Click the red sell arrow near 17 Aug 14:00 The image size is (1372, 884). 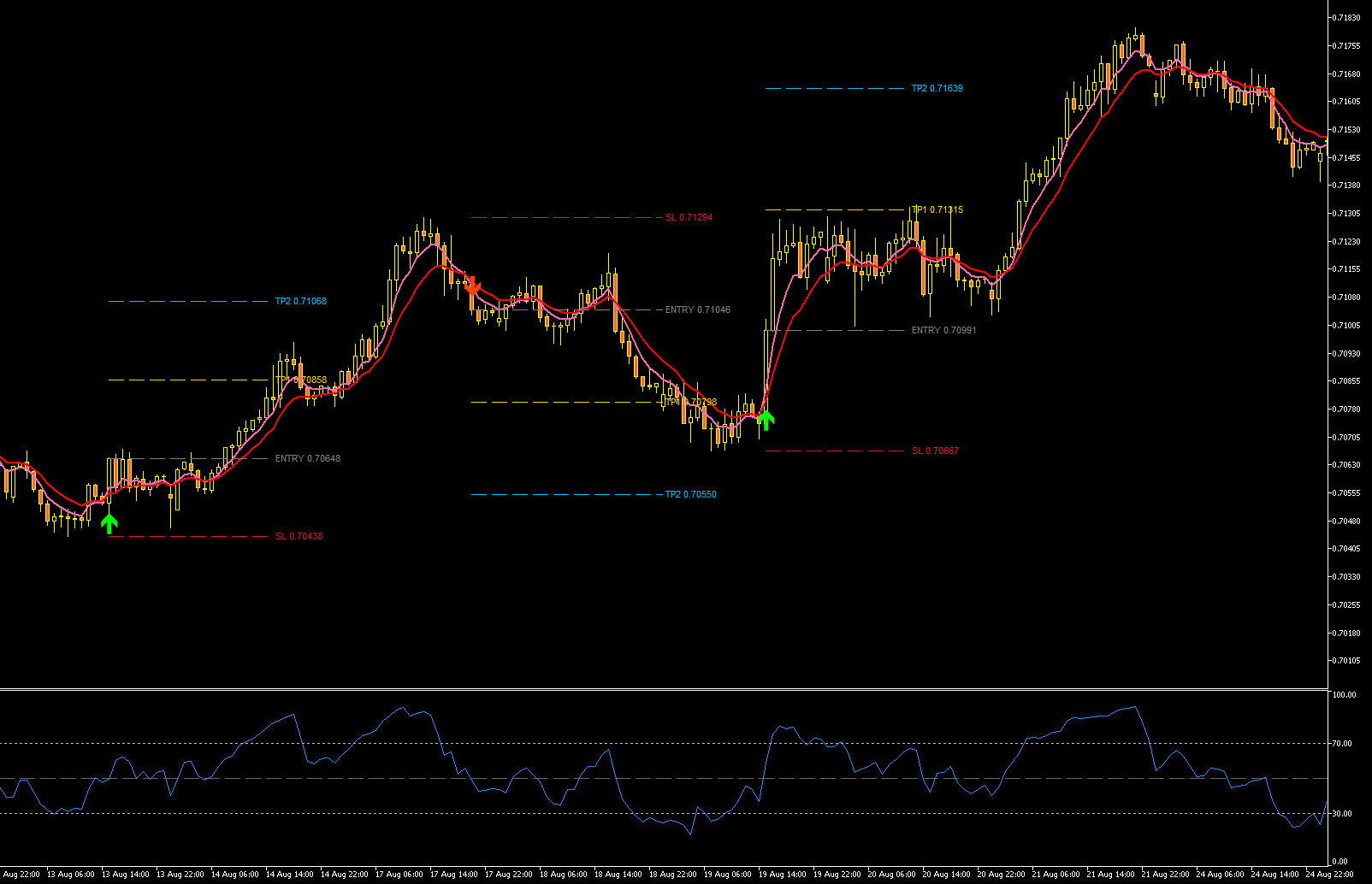click(x=472, y=286)
